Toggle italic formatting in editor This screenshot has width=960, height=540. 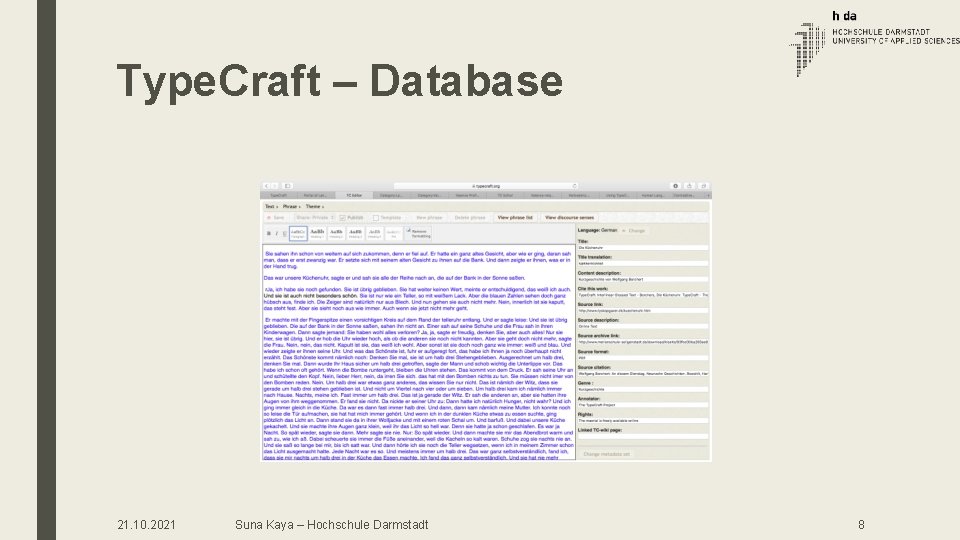coord(277,233)
